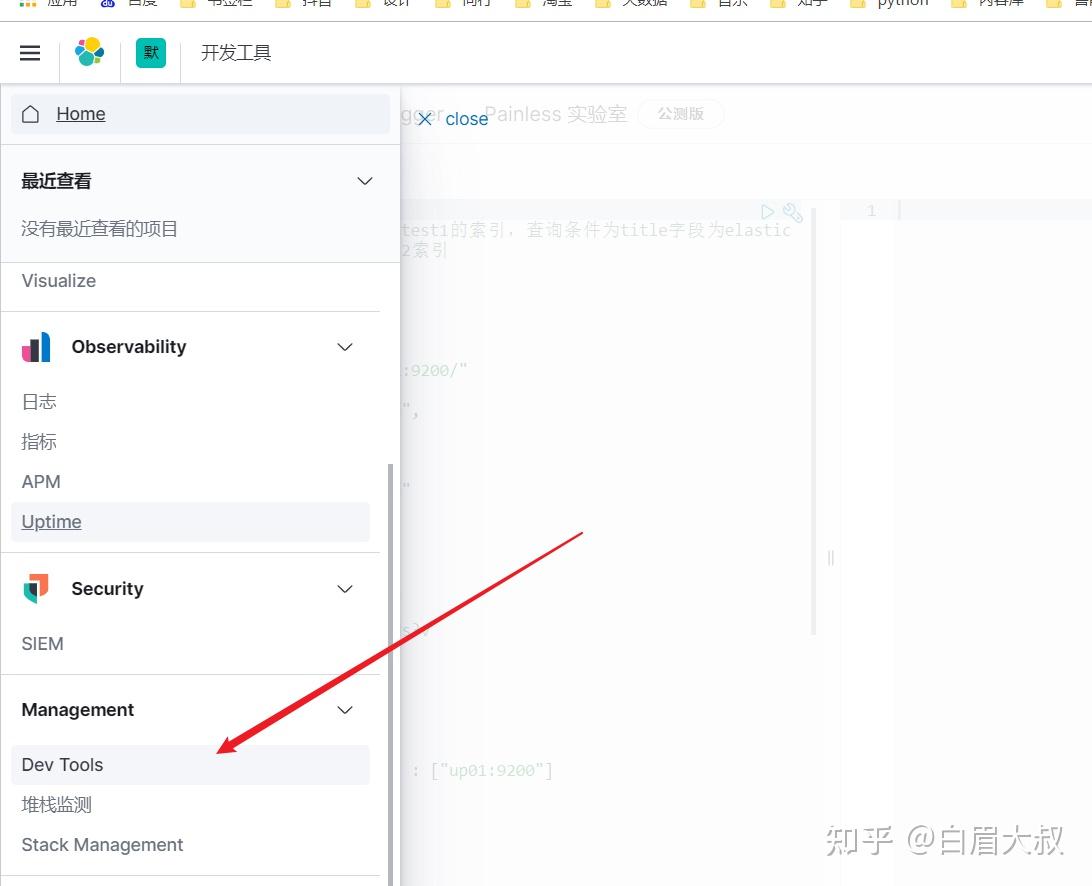
Task: Open Uptime under Observability
Action: (x=51, y=521)
